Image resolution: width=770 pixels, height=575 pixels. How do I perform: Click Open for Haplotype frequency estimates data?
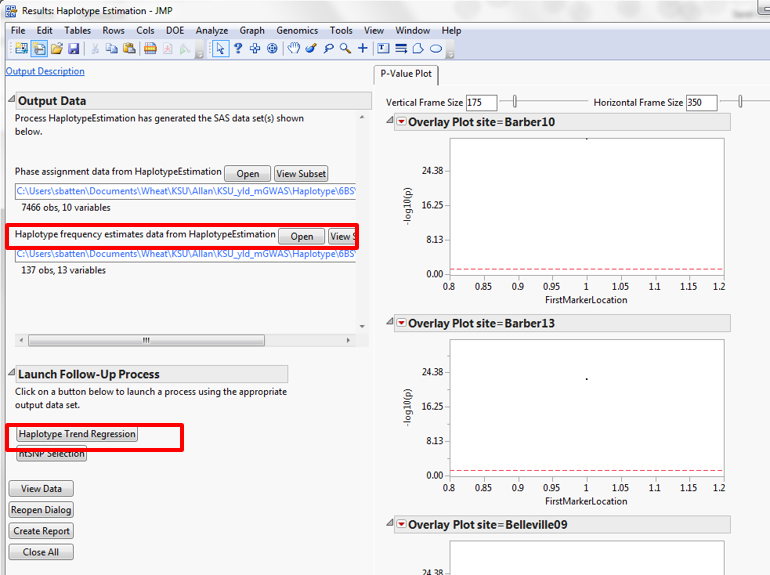pyautogui.click(x=302, y=237)
